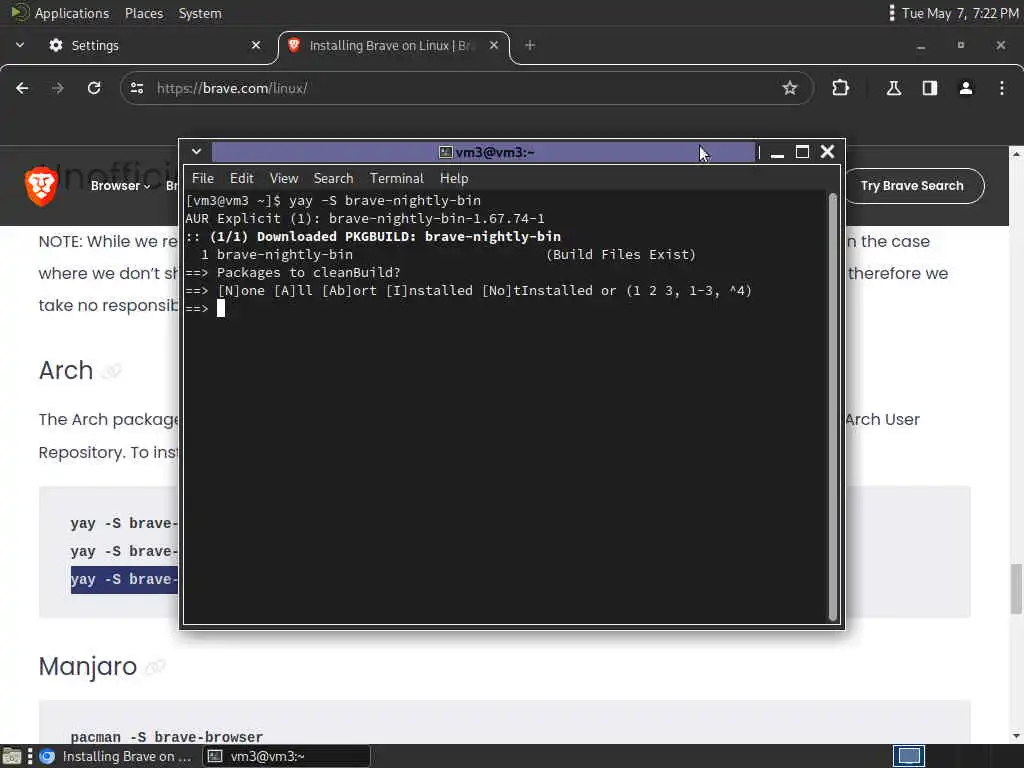Expand the tab search dropdown arrow

pos(20,45)
